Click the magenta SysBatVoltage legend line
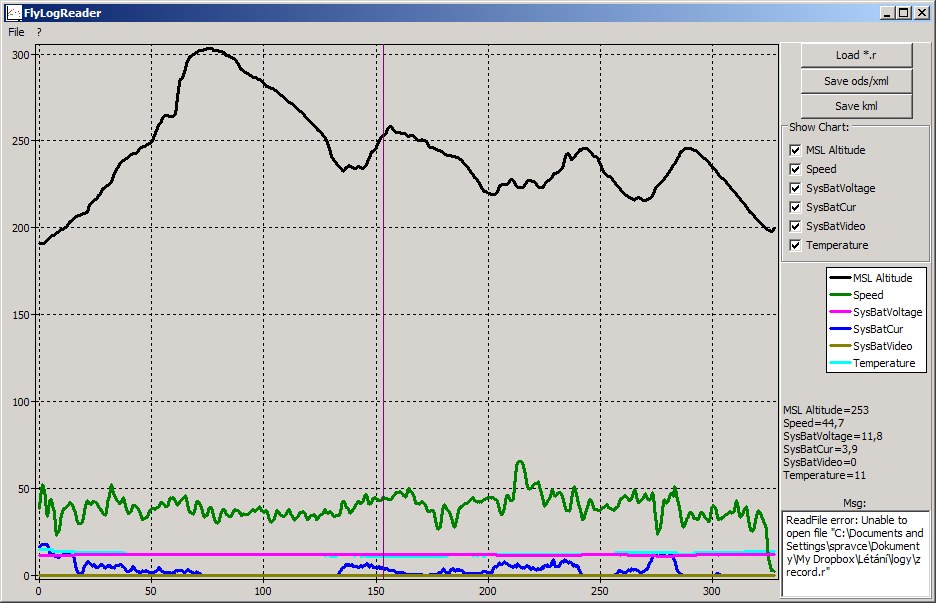Image resolution: width=936 pixels, height=603 pixels. [x=840, y=313]
